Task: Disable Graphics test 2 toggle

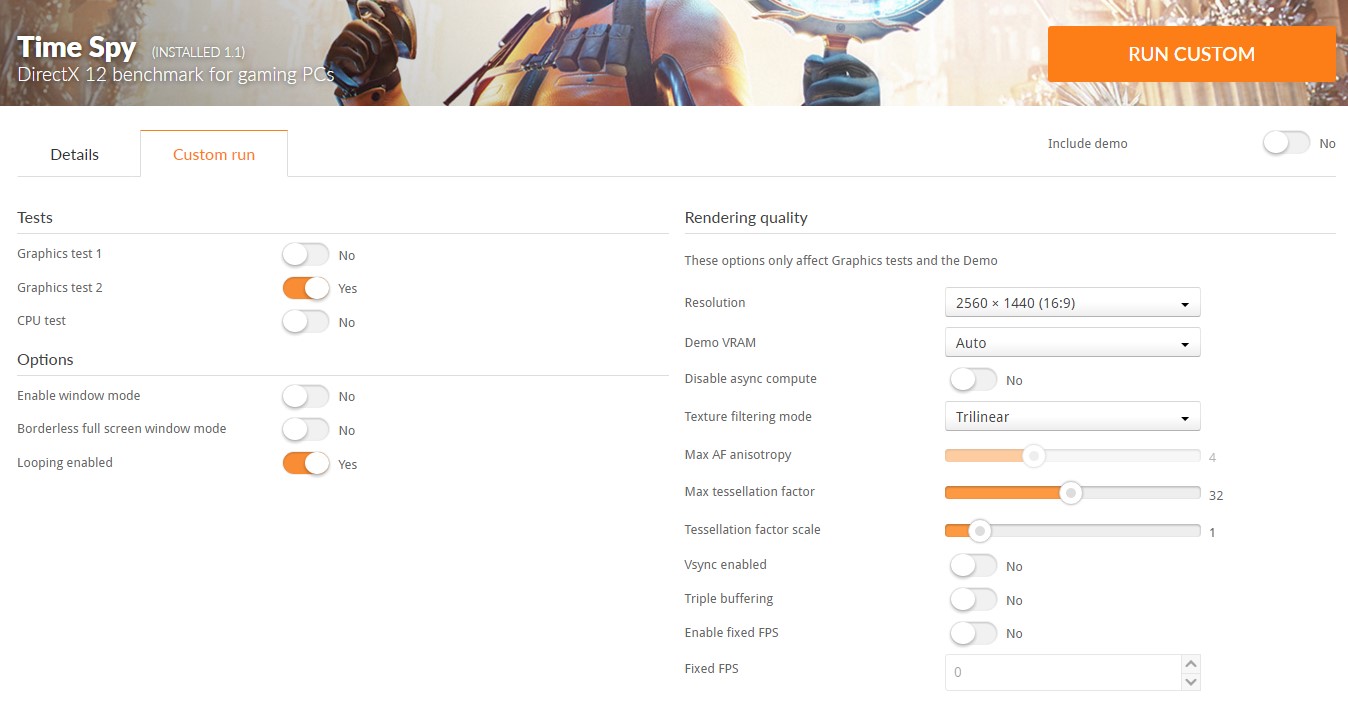Action: [305, 288]
